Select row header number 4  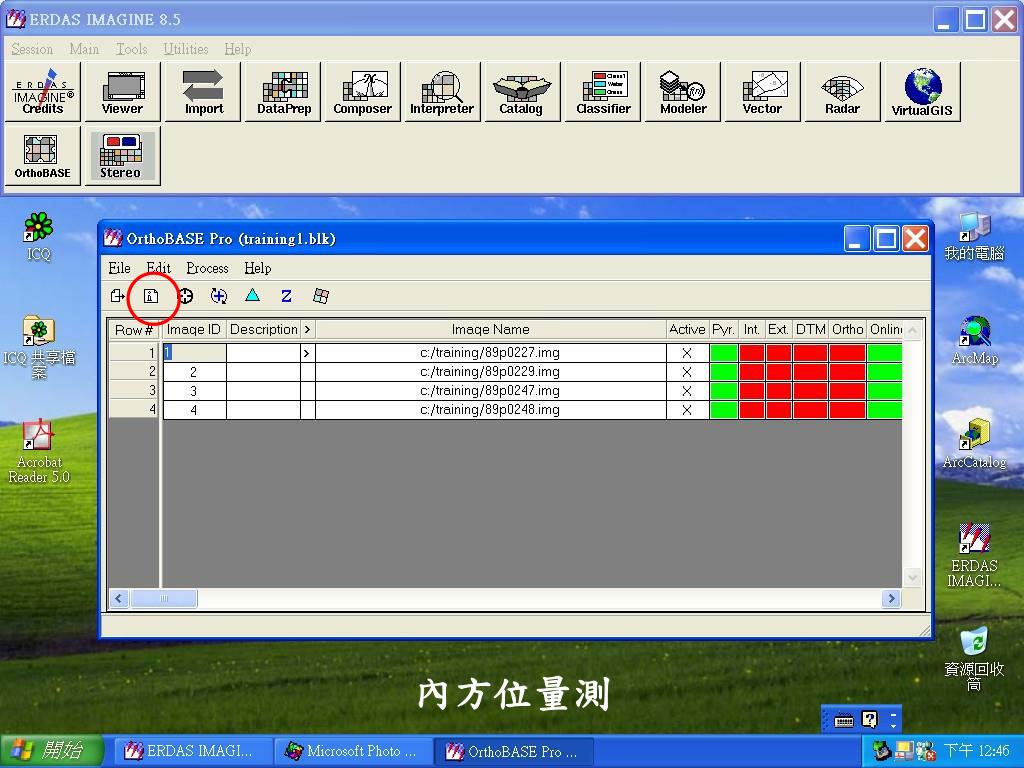[x=134, y=410]
